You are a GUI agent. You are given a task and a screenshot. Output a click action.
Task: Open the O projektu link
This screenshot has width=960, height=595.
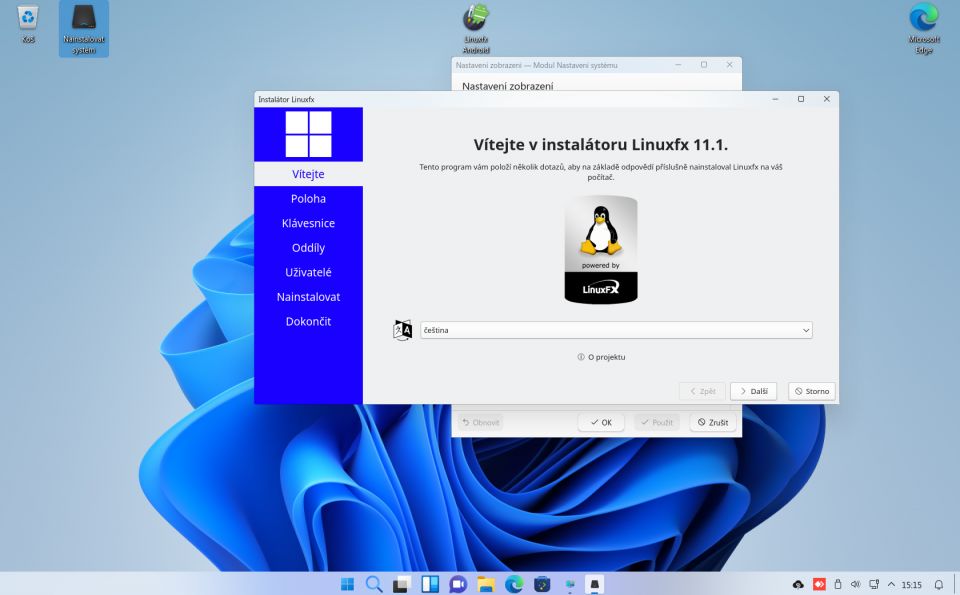pos(601,357)
